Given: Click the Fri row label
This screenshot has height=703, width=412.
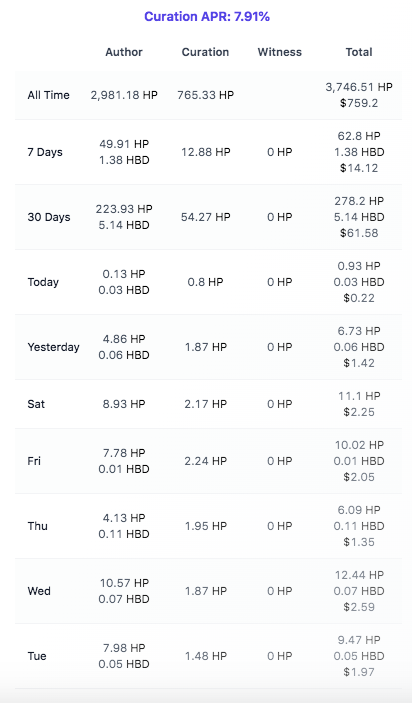Looking at the screenshot, I should tap(34, 461).
